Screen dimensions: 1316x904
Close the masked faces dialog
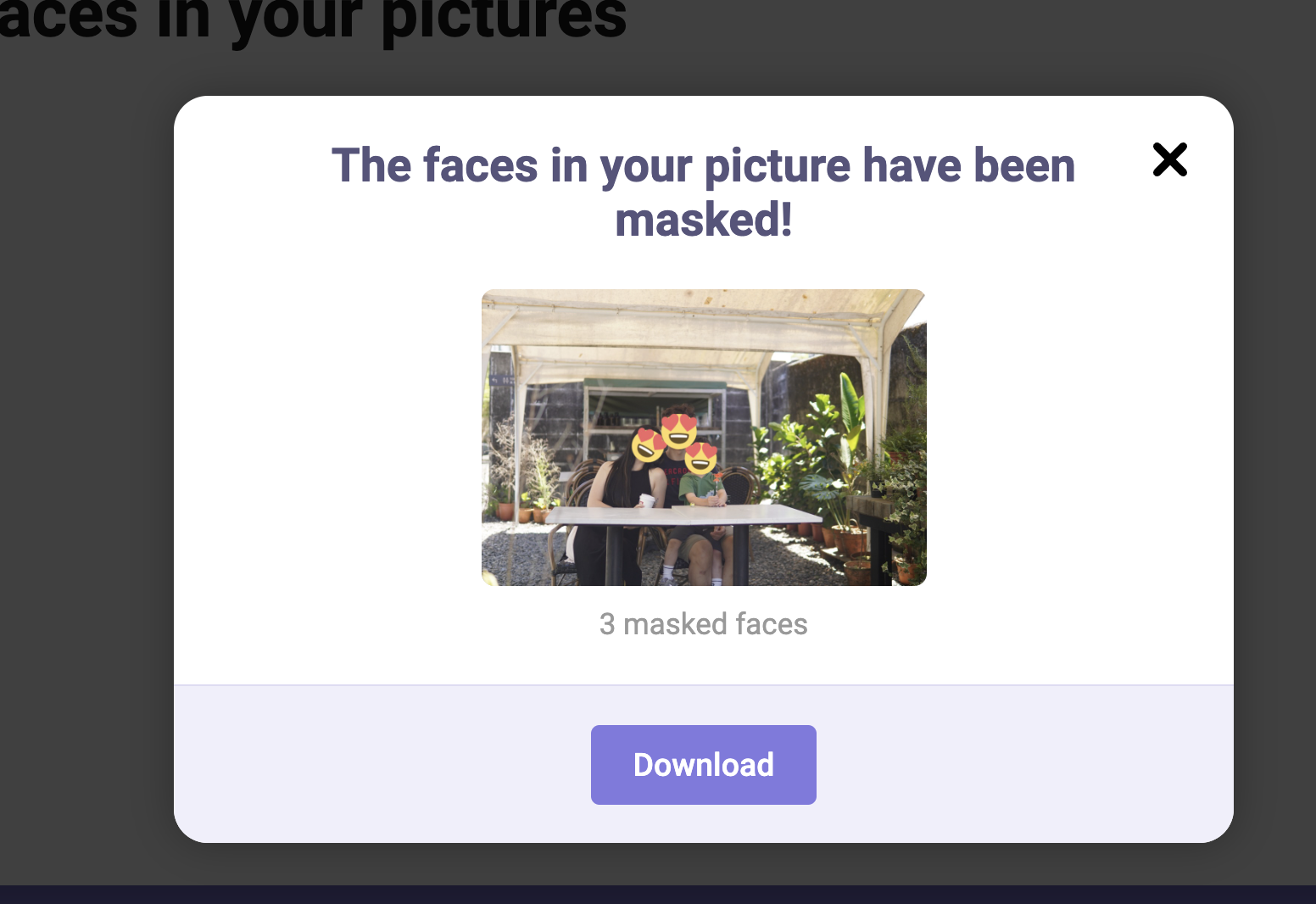(x=1169, y=159)
